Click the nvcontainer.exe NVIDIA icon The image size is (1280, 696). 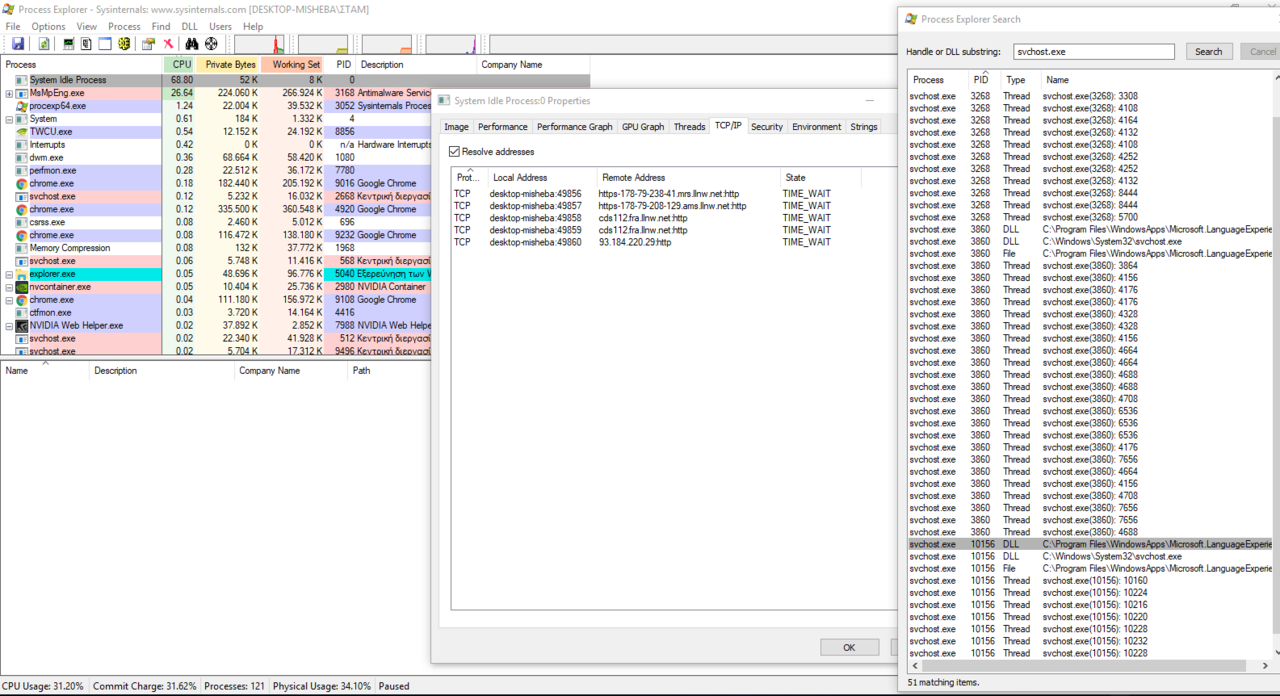click(x=22, y=287)
